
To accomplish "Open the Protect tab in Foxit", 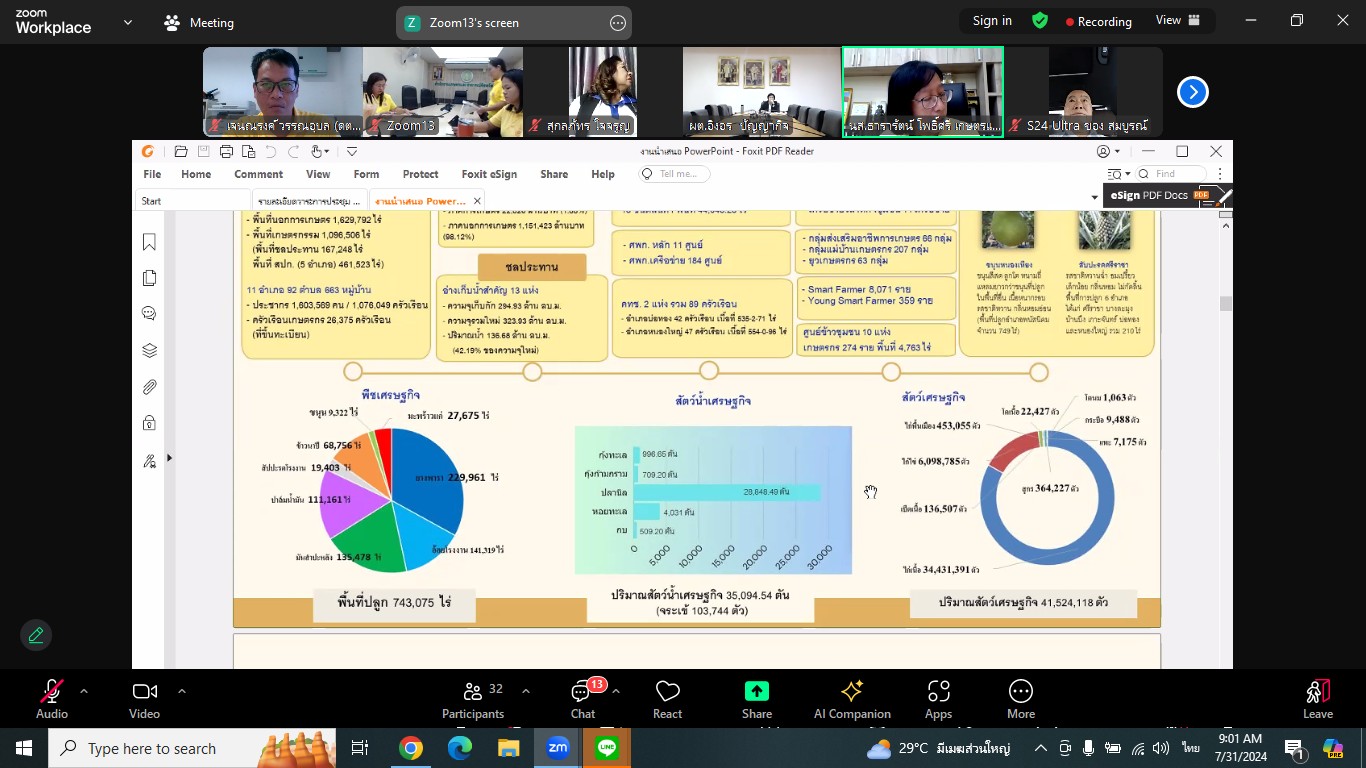I will [420, 174].
